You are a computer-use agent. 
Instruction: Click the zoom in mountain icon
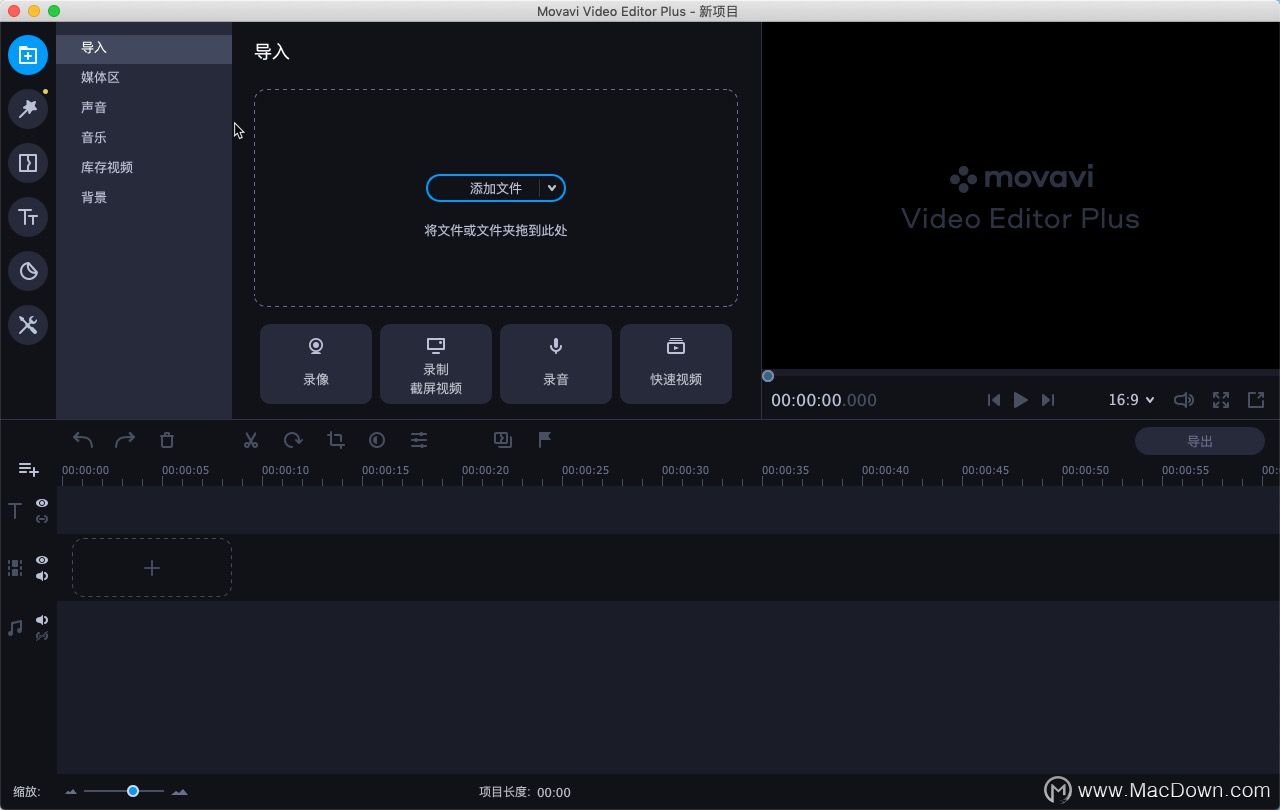[x=180, y=792]
